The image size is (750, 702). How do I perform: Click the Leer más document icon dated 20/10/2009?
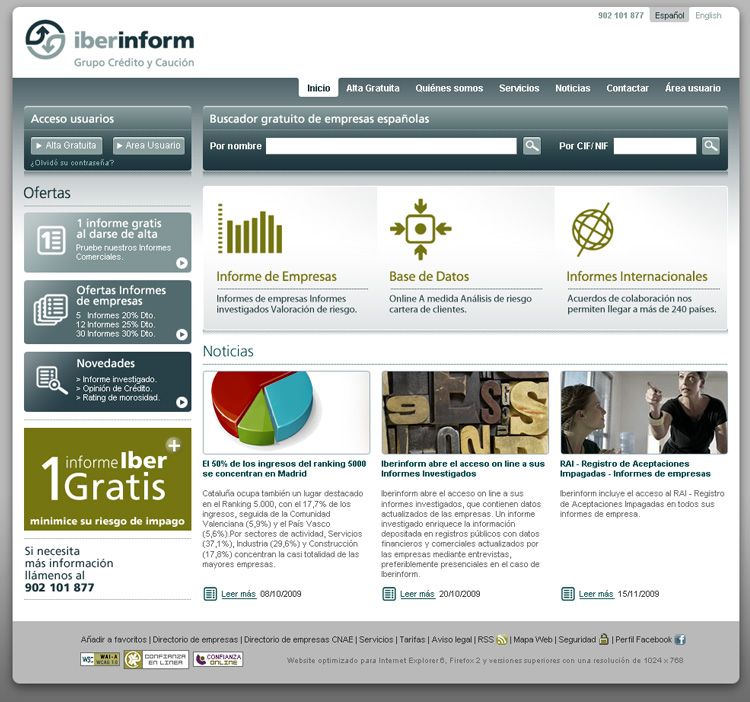(x=389, y=594)
